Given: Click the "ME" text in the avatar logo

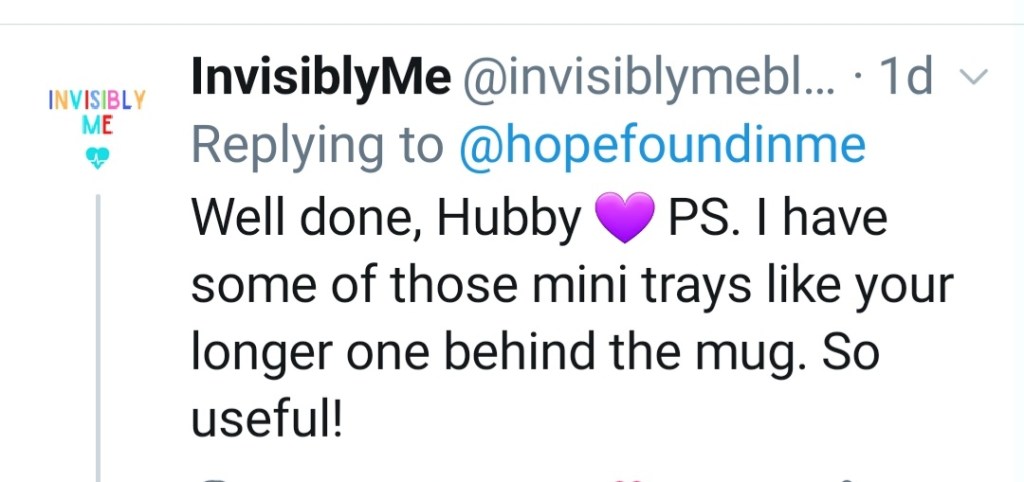Looking at the screenshot, I should pos(97,127).
